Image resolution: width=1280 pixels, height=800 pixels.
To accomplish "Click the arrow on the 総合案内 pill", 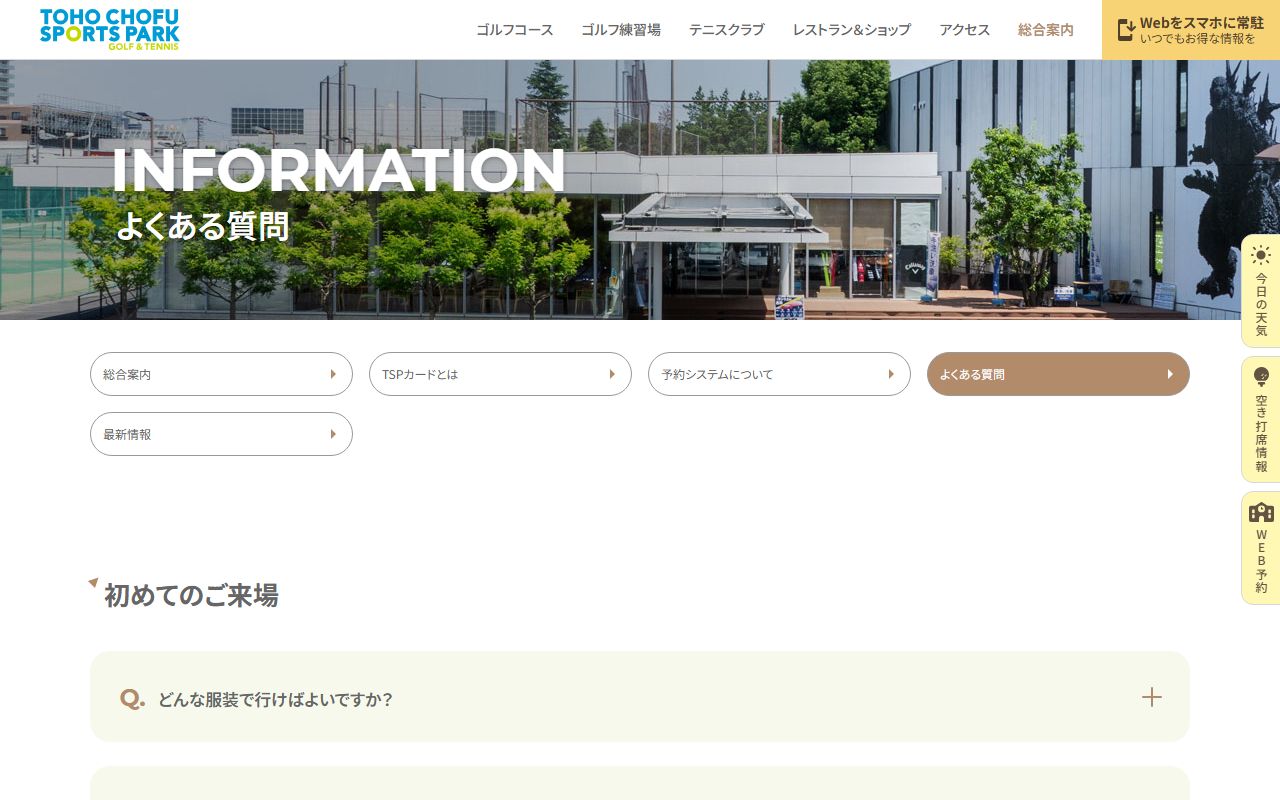I will [333, 374].
